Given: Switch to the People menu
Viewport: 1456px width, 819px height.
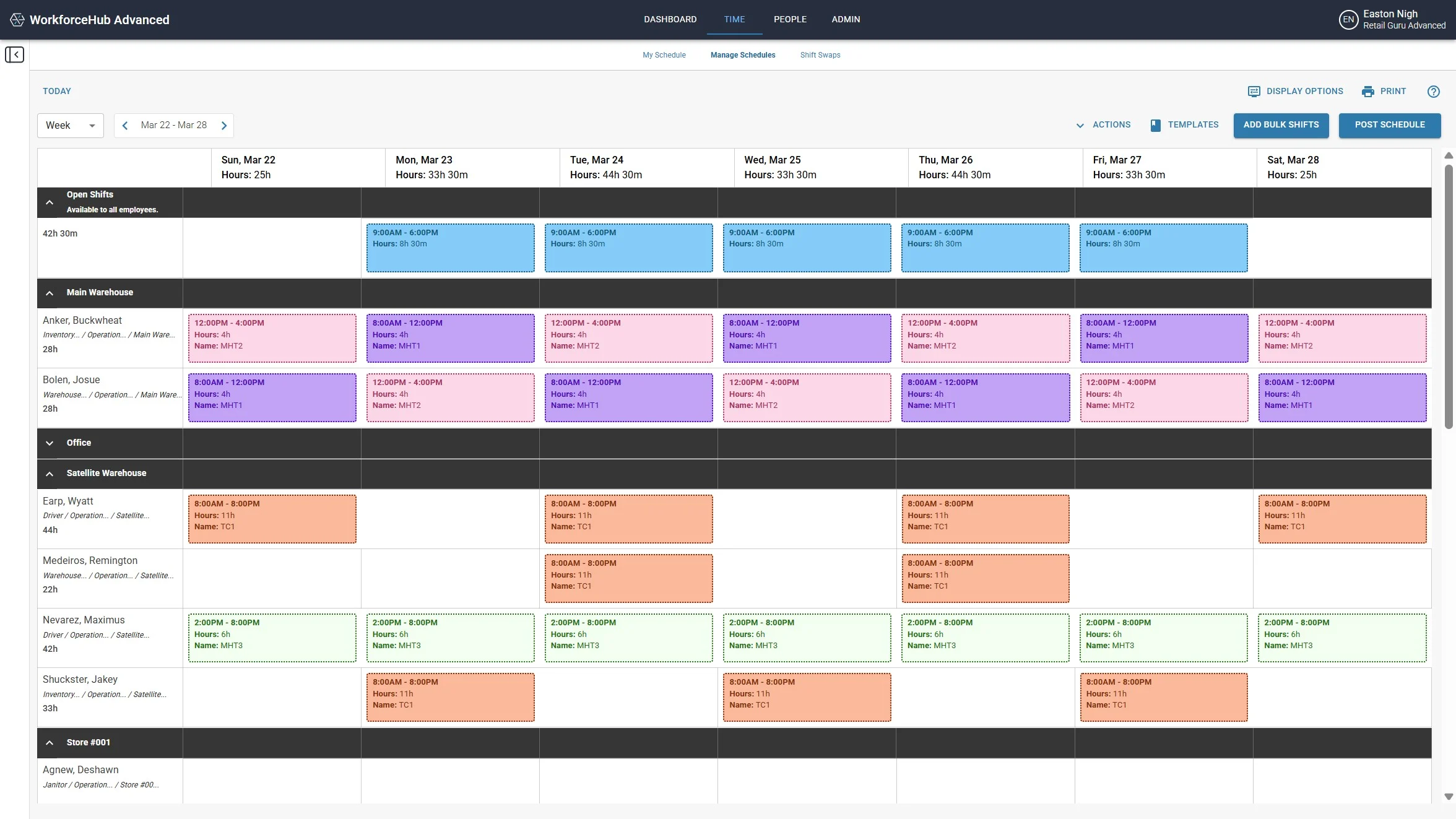Looking at the screenshot, I should click(x=790, y=20).
